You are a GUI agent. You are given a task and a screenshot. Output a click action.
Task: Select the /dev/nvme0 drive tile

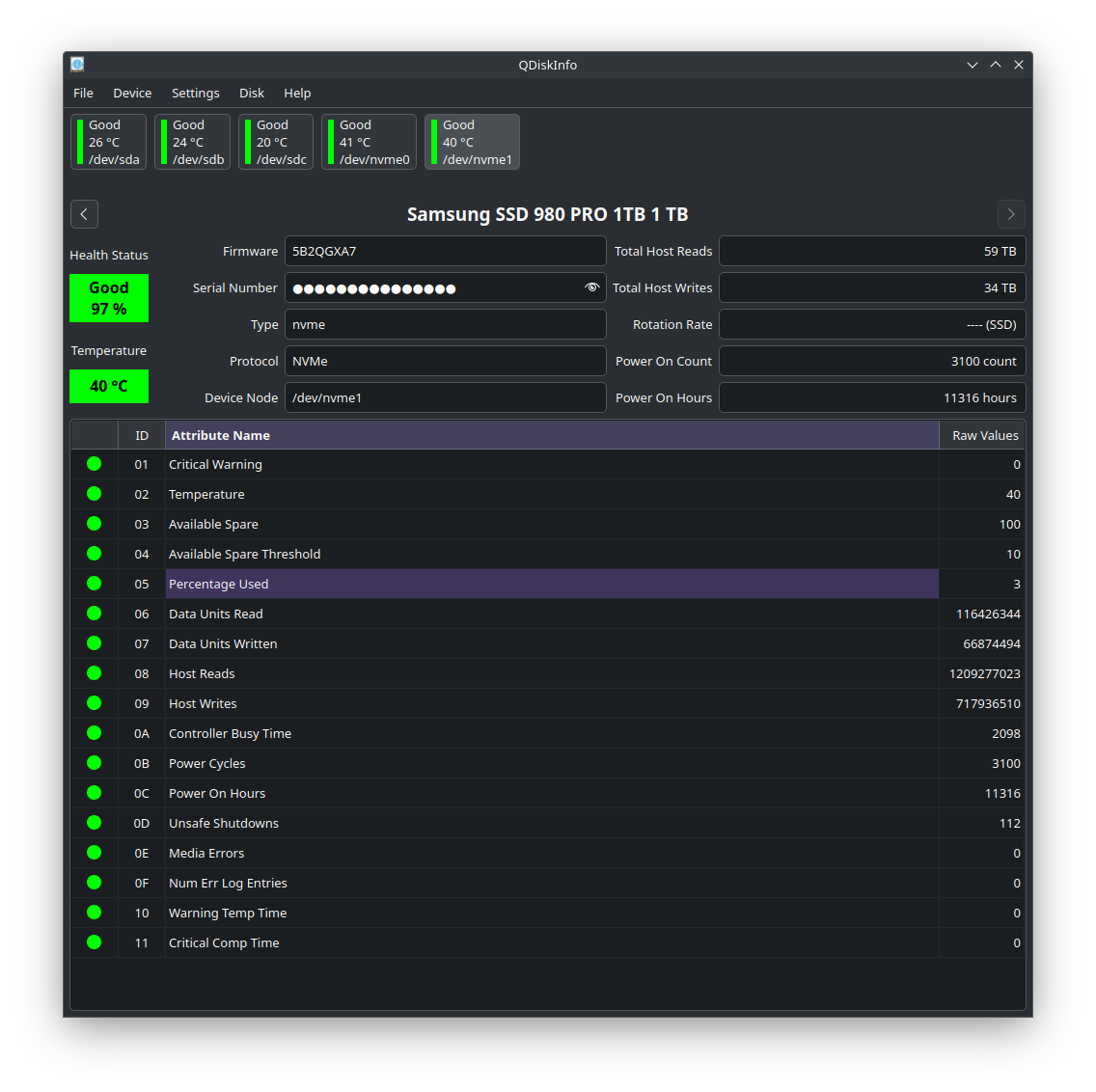point(369,141)
